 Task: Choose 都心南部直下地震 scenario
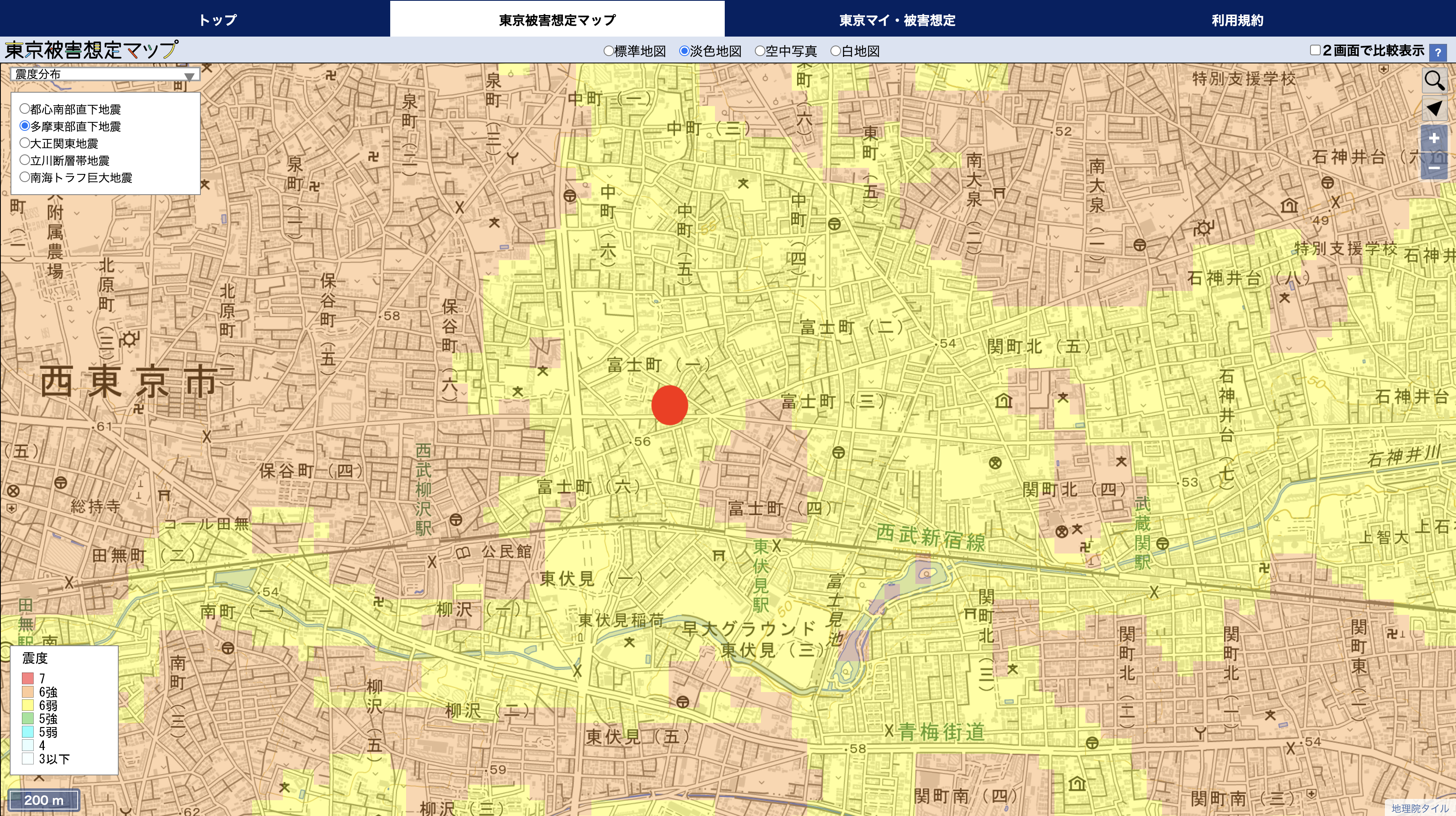coord(25,109)
